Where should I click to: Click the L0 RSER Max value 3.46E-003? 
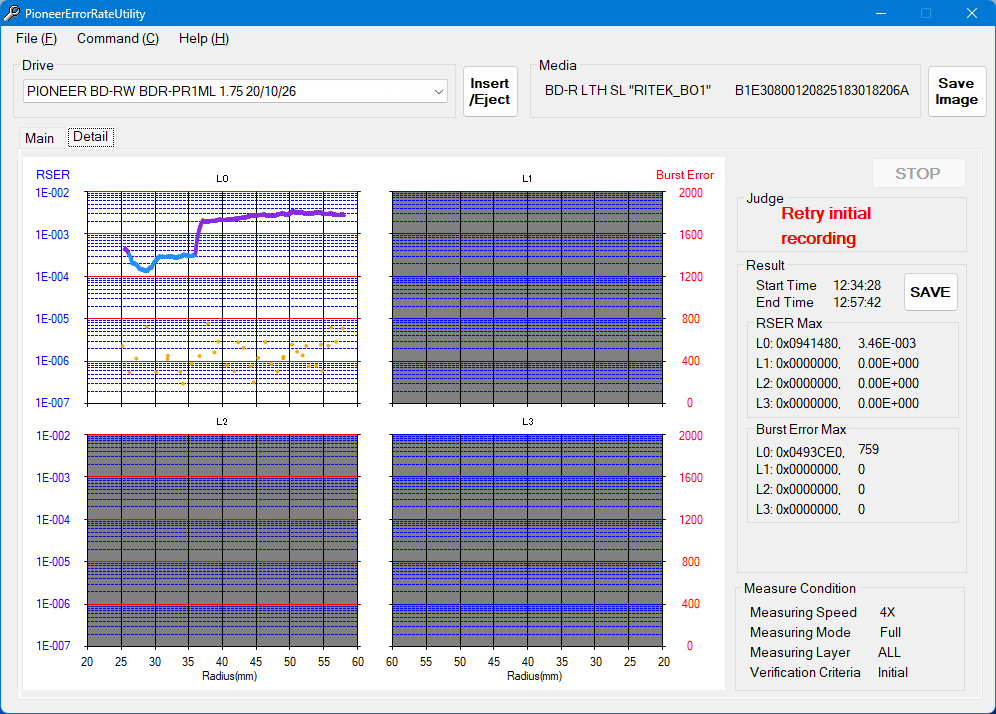click(887, 344)
